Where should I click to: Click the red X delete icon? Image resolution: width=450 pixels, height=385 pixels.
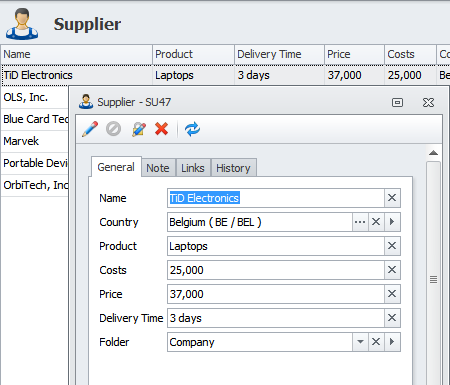162,129
